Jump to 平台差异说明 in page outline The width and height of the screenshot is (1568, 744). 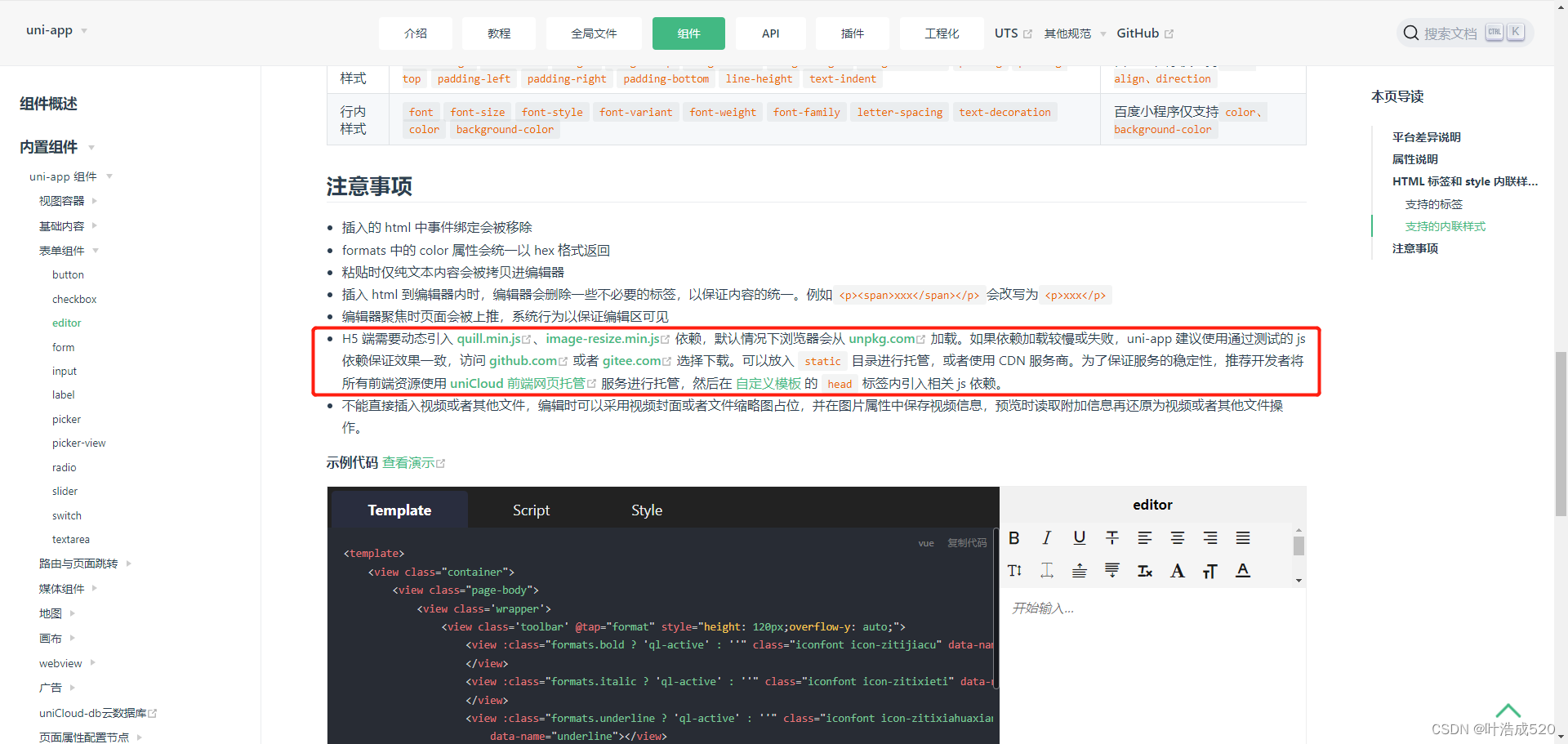pyautogui.click(x=1426, y=137)
